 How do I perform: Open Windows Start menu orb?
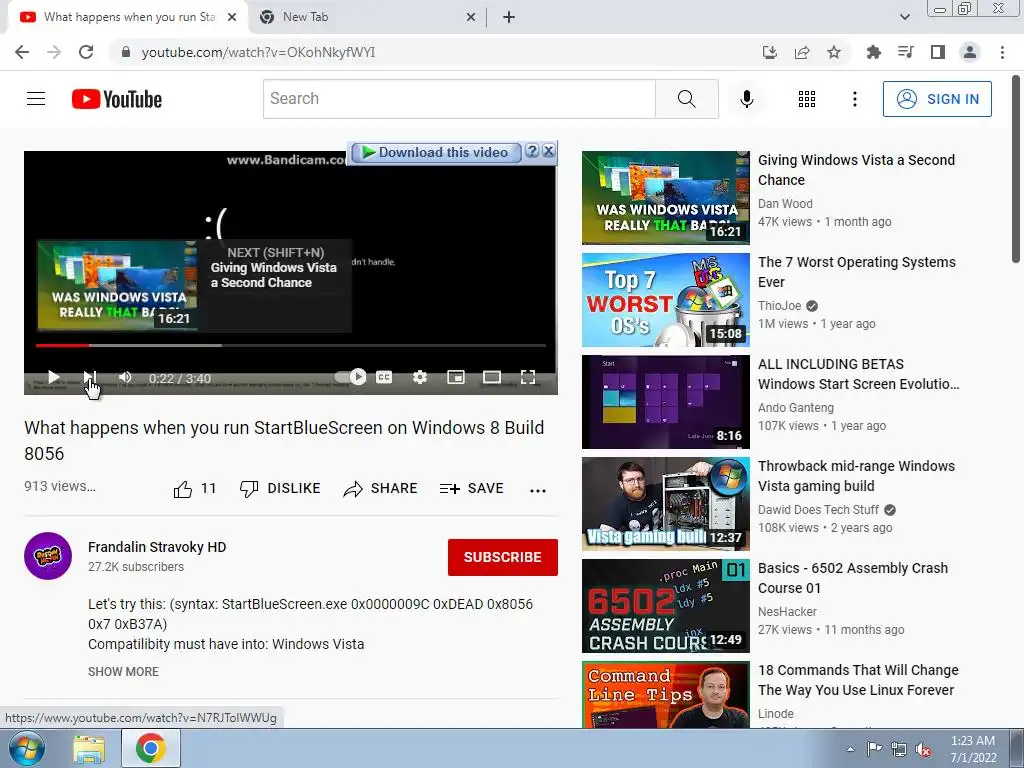point(26,748)
